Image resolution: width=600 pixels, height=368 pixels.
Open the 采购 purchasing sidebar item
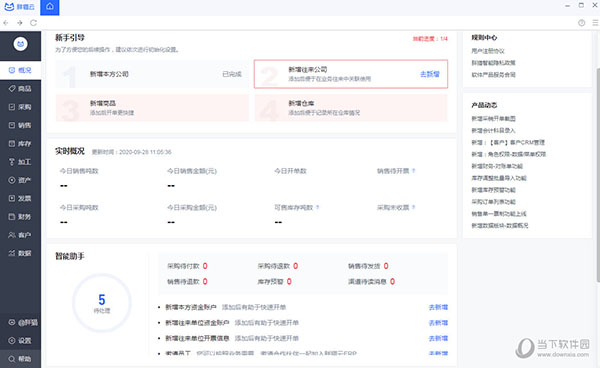[20, 107]
